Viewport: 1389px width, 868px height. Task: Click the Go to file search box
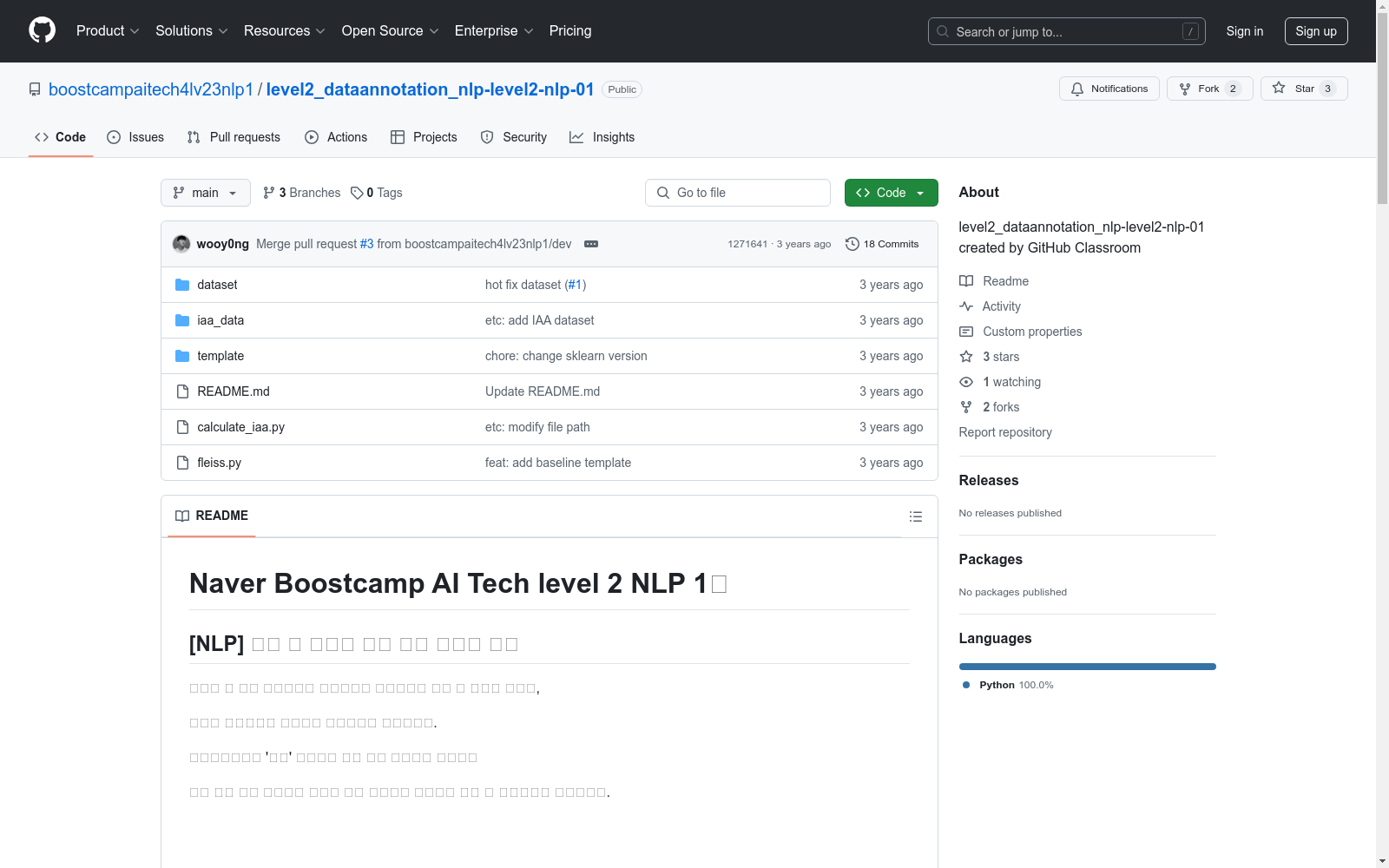click(x=738, y=193)
